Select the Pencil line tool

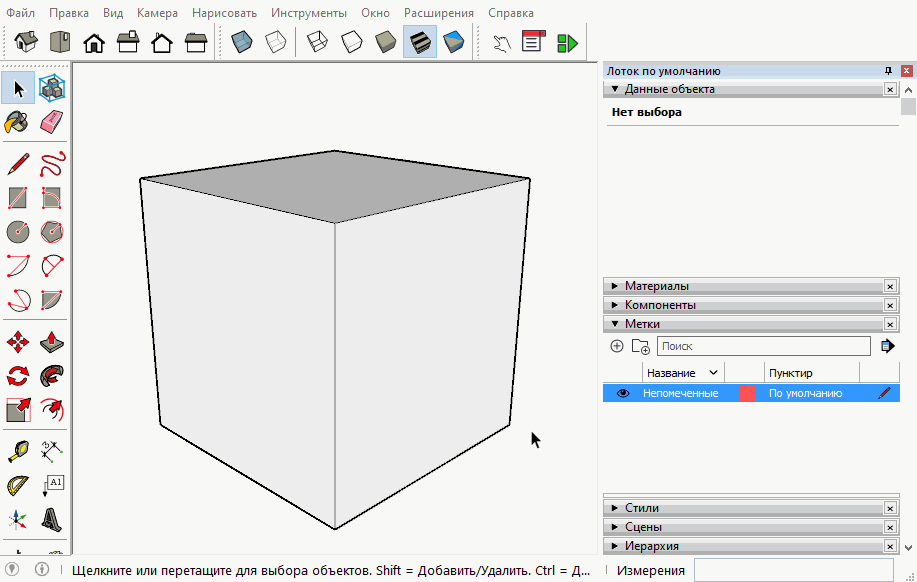[17, 164]
